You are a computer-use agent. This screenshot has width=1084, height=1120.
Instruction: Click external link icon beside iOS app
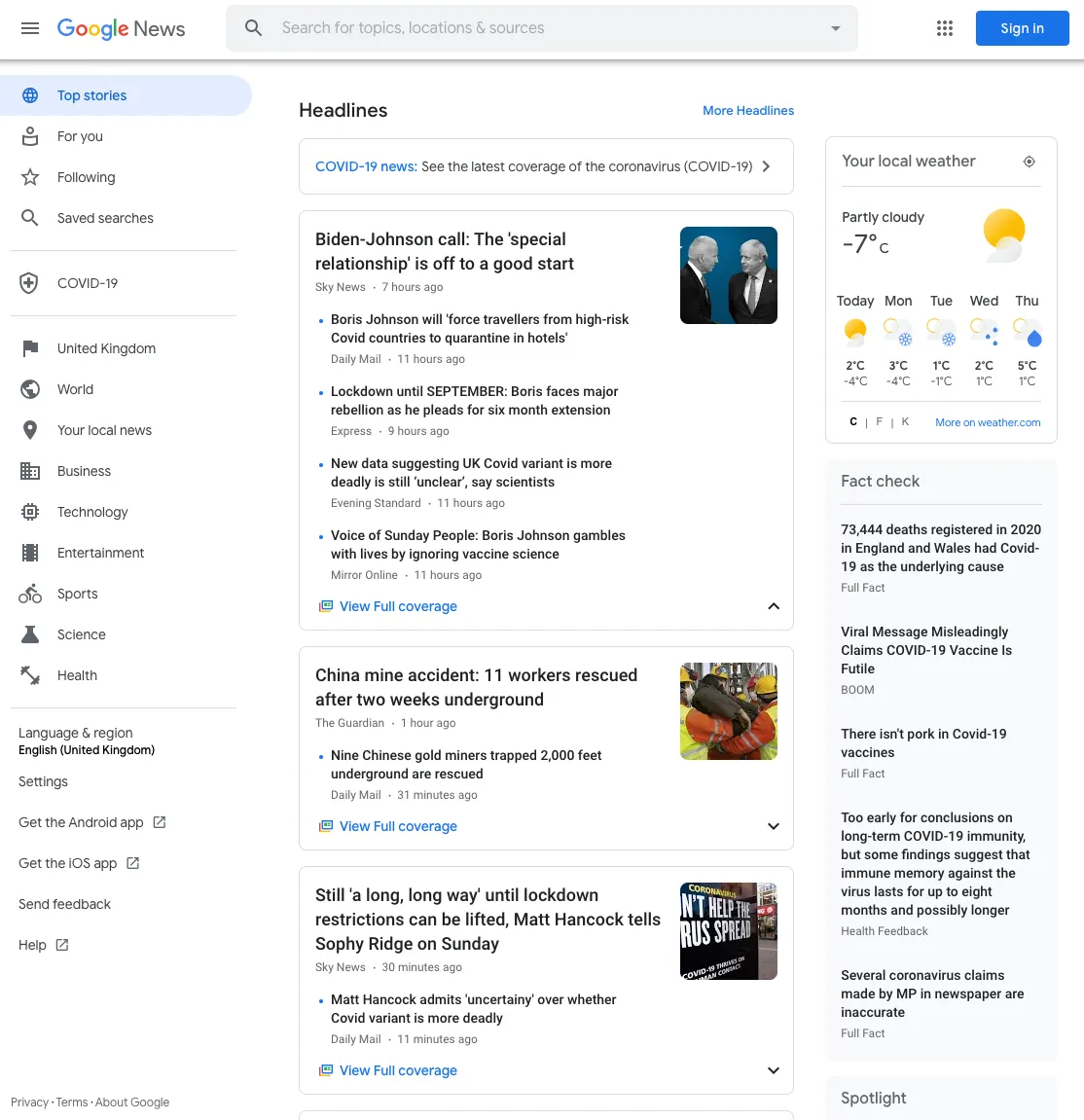132,863
